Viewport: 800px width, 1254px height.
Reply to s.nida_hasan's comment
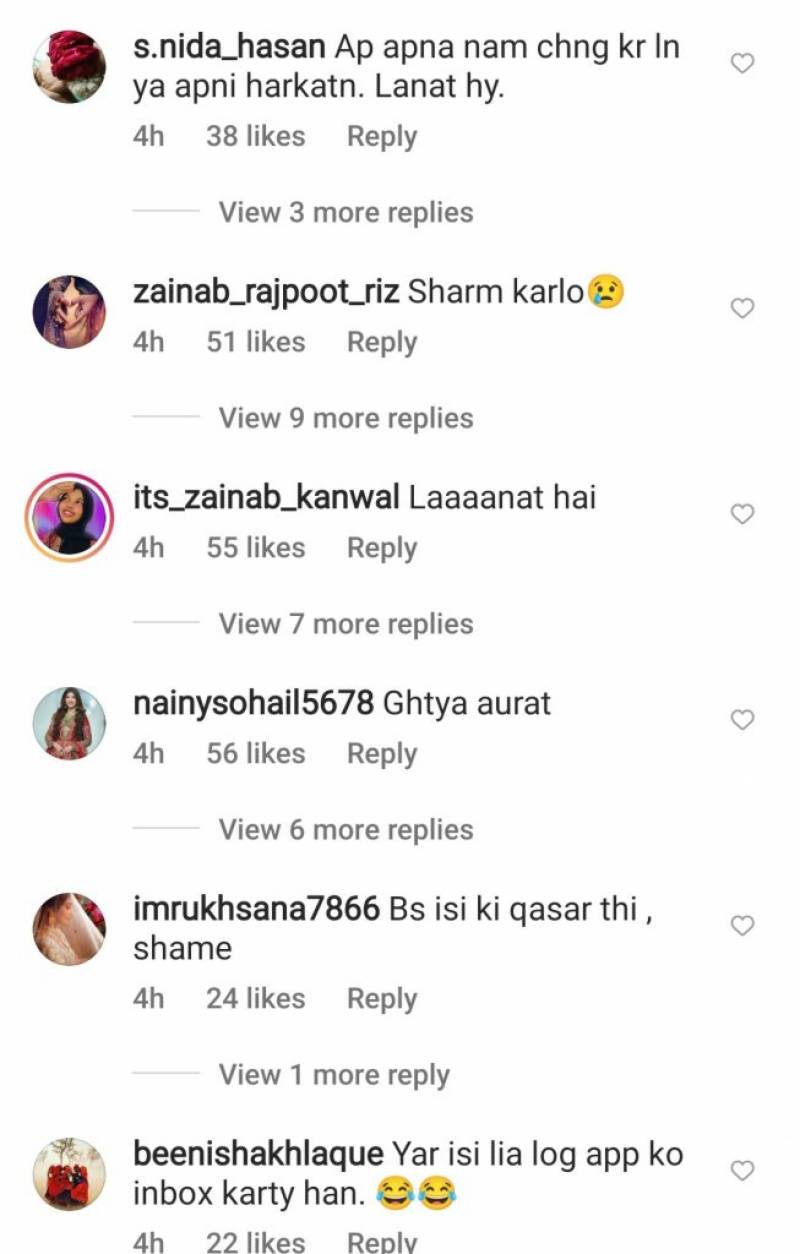[382, 137]
